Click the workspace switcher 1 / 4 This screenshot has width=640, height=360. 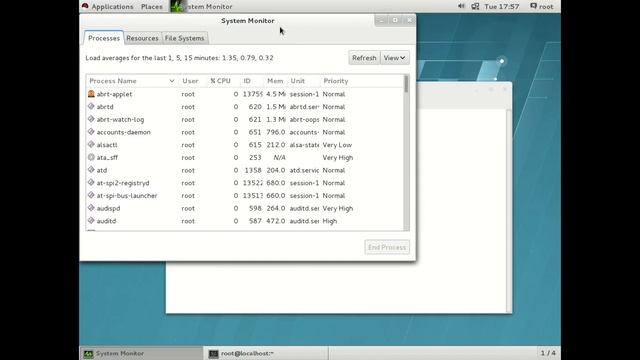click(x=548, y=353)
